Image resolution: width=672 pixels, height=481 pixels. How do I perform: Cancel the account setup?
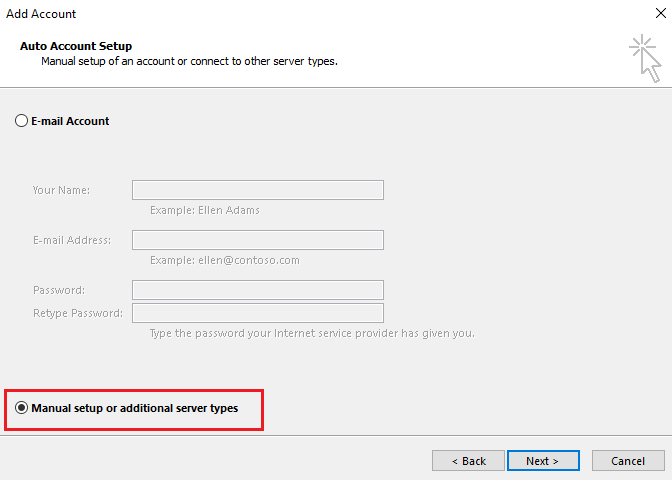click(628, 461)
